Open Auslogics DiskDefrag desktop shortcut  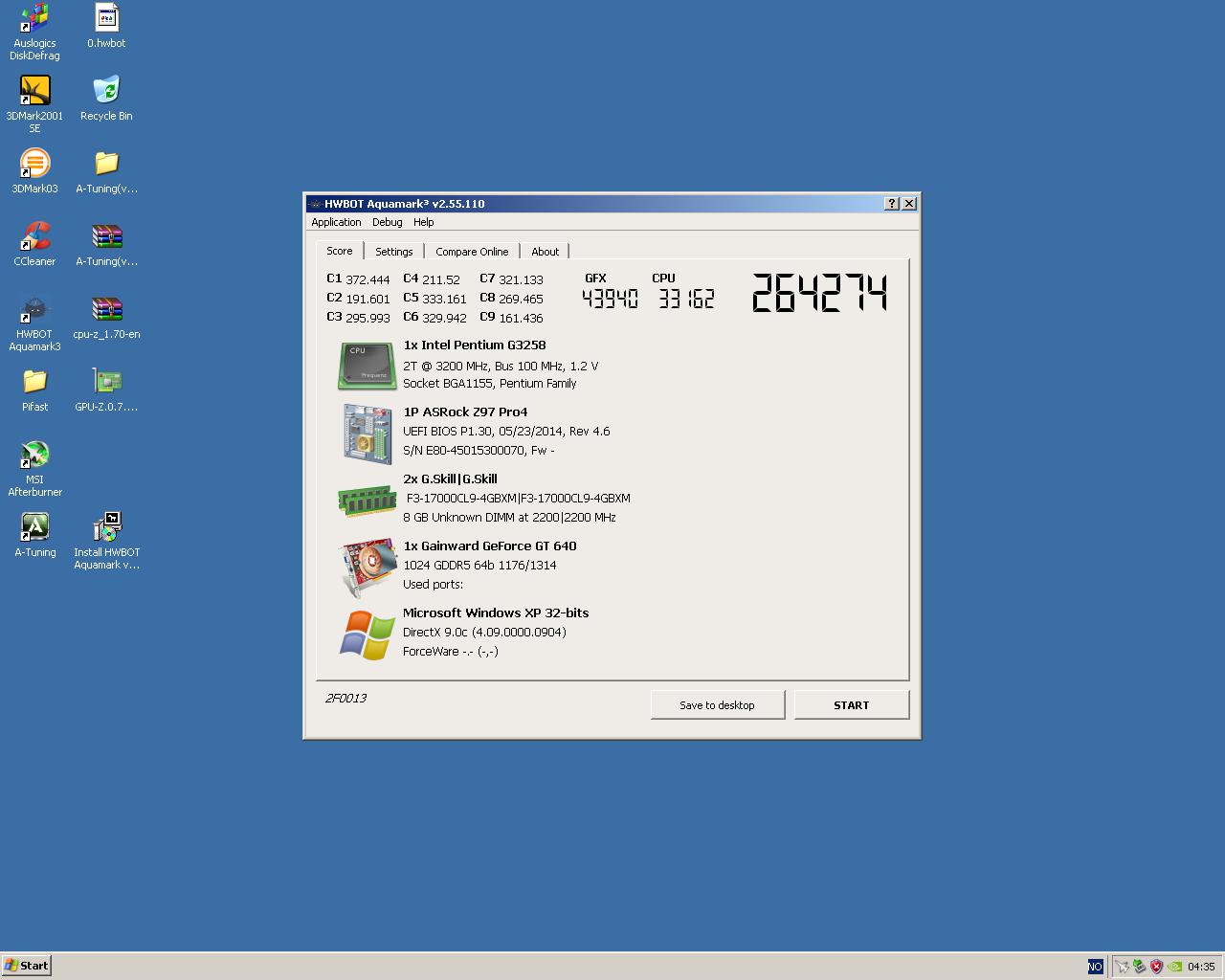pyautogui.click(x=34, y=33)
